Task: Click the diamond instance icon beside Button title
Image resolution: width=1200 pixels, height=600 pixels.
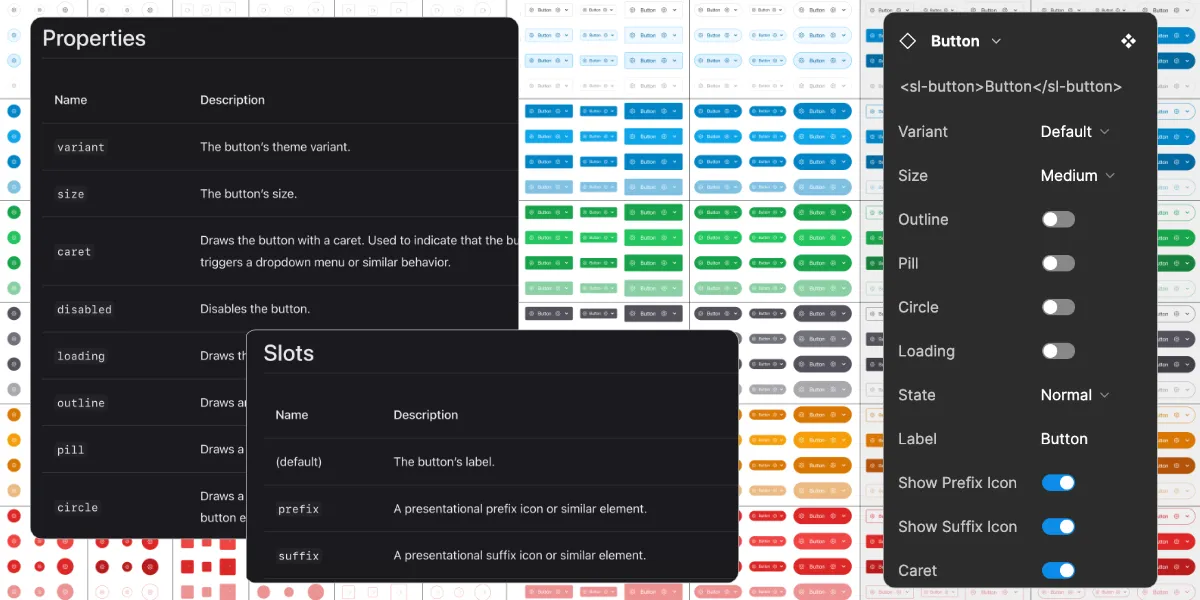Action: 908,41
